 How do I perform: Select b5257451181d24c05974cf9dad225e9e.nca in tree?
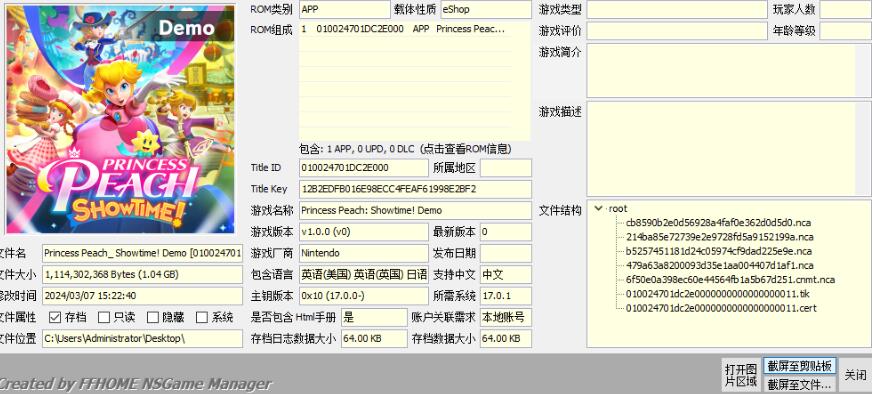[719, 251]
